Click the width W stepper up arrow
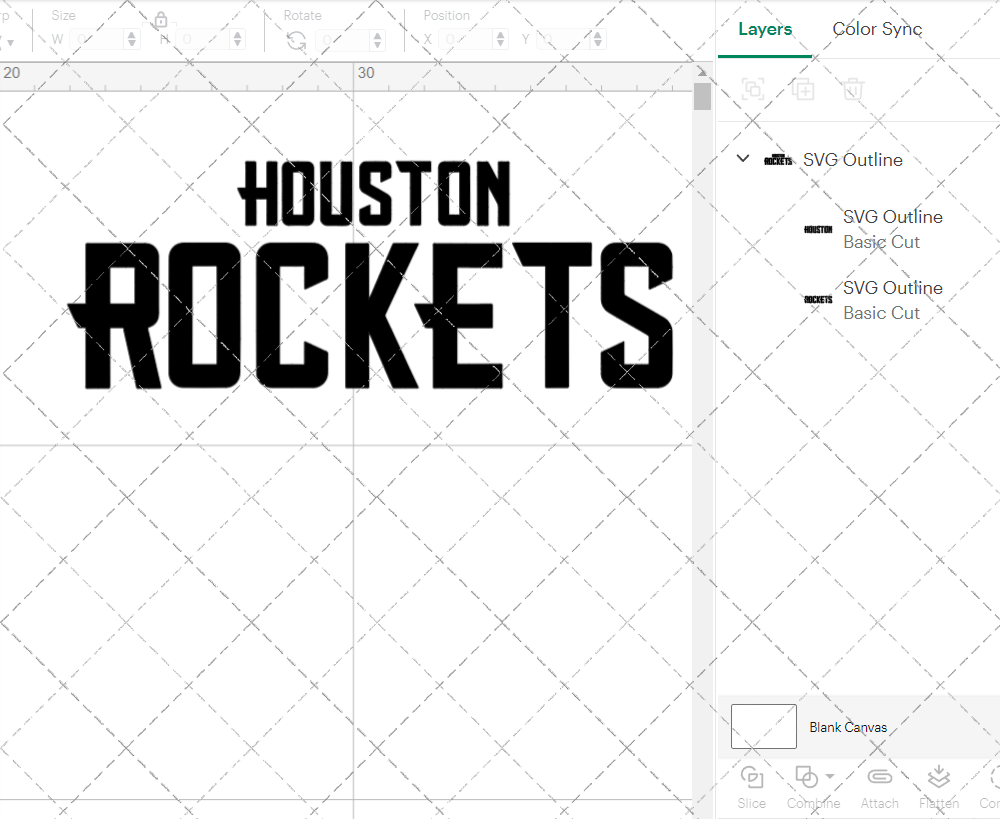Screen dimensions: 1000x819 130,33
